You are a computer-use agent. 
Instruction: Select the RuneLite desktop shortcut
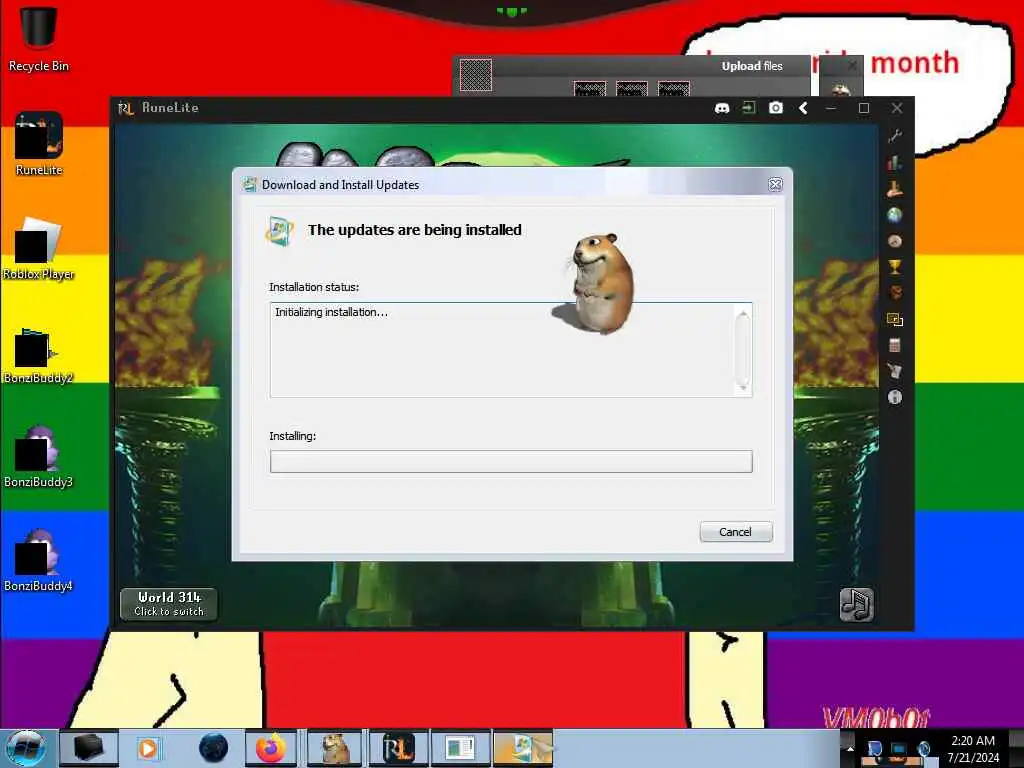[x=39, y=144]
